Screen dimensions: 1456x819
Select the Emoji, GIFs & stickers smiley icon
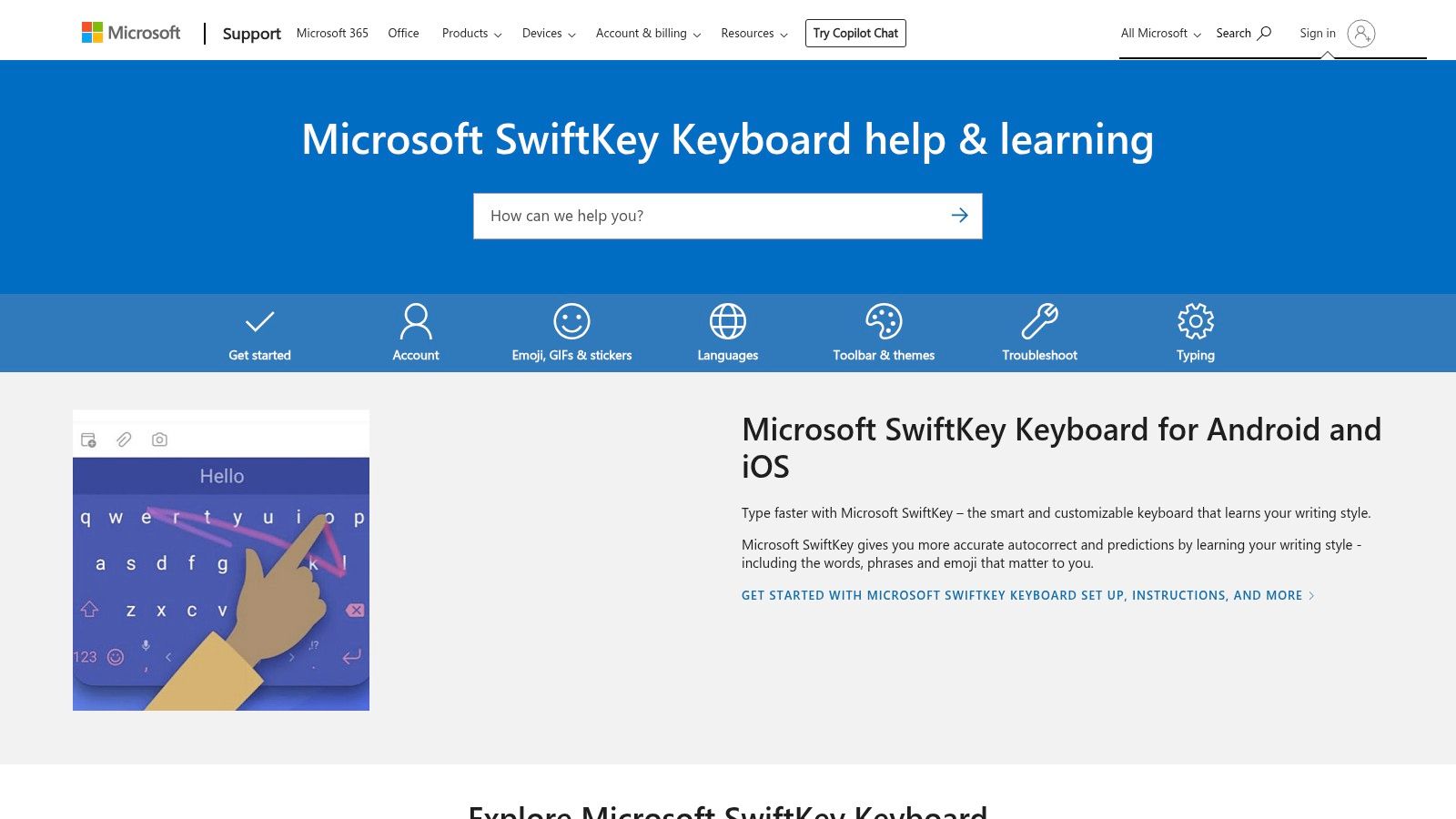point(571,321)
